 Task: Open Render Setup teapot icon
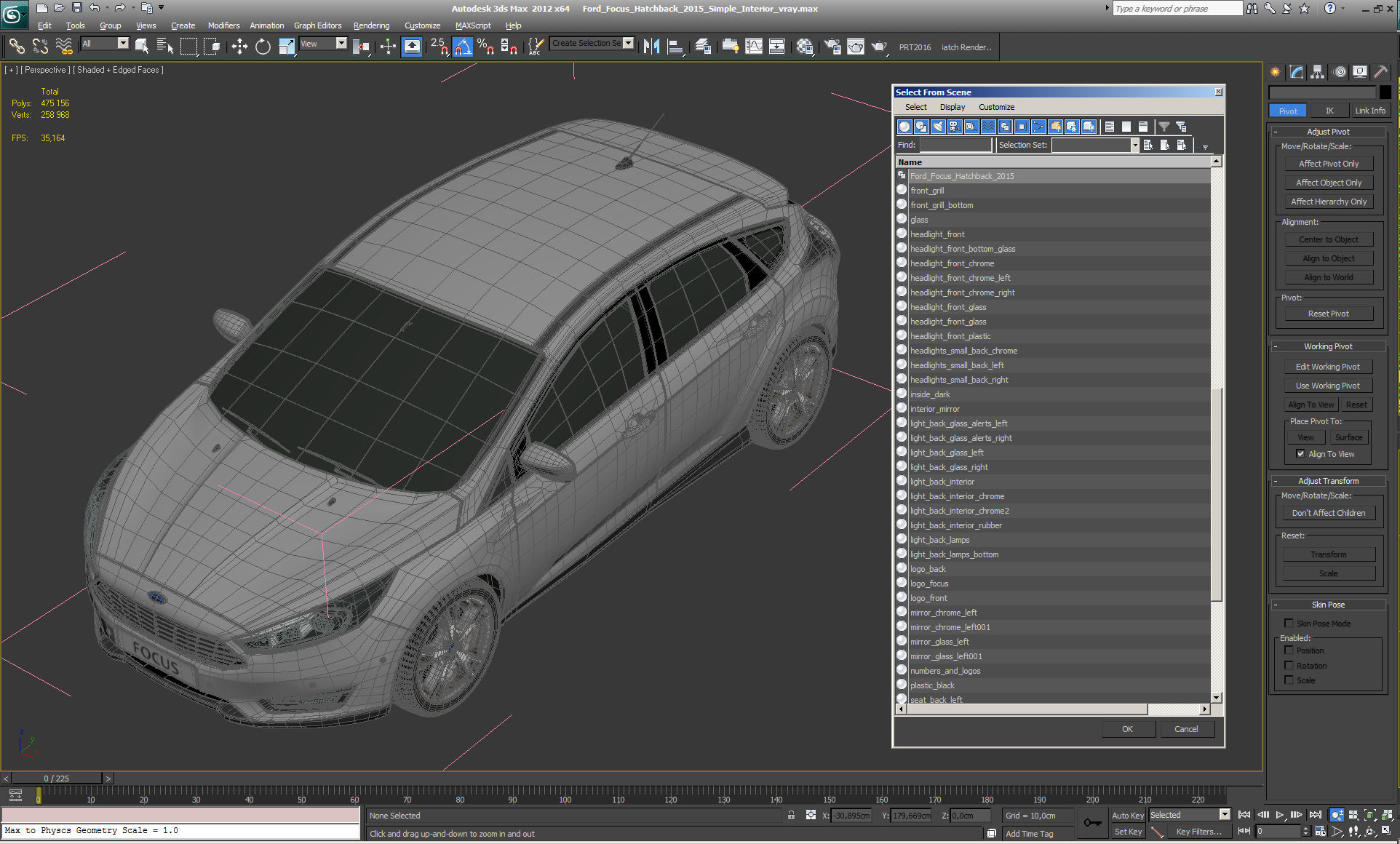coord(832,47)
